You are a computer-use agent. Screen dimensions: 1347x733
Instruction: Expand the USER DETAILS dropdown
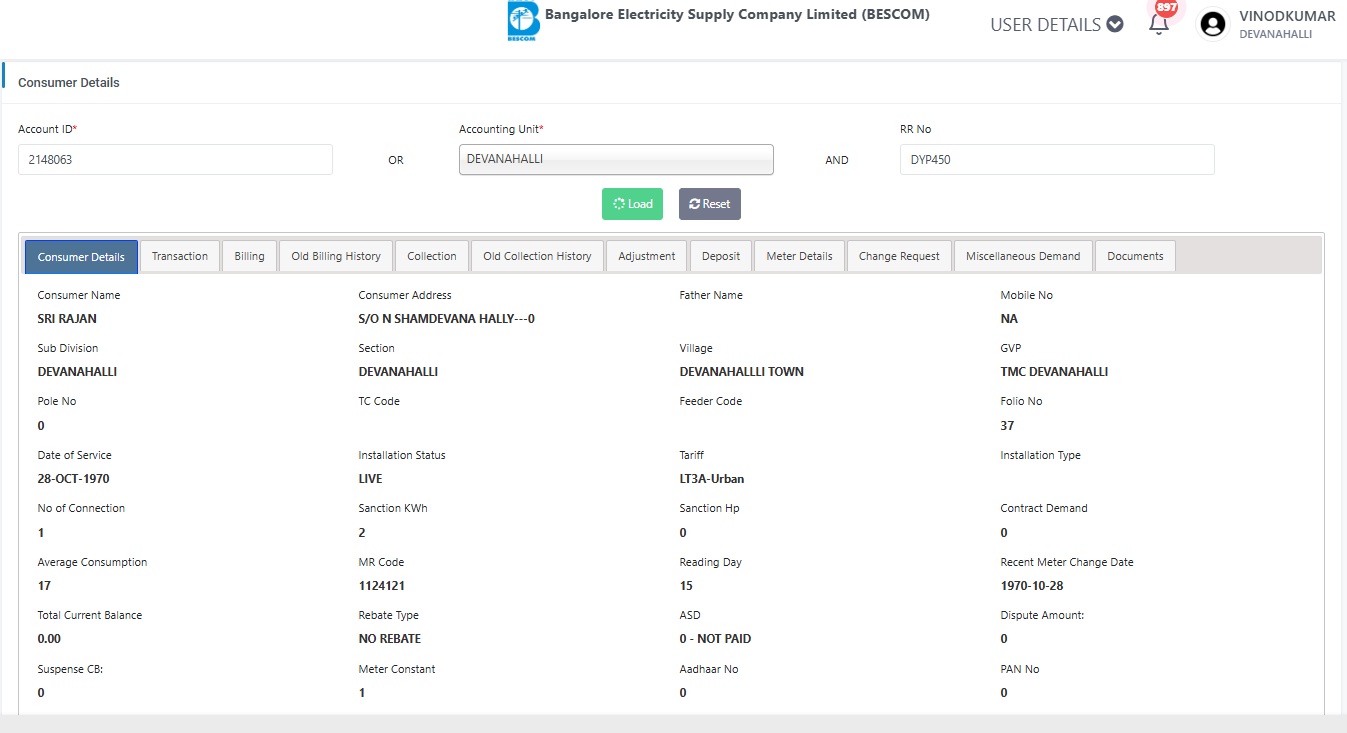click(x=1056, y=25)
